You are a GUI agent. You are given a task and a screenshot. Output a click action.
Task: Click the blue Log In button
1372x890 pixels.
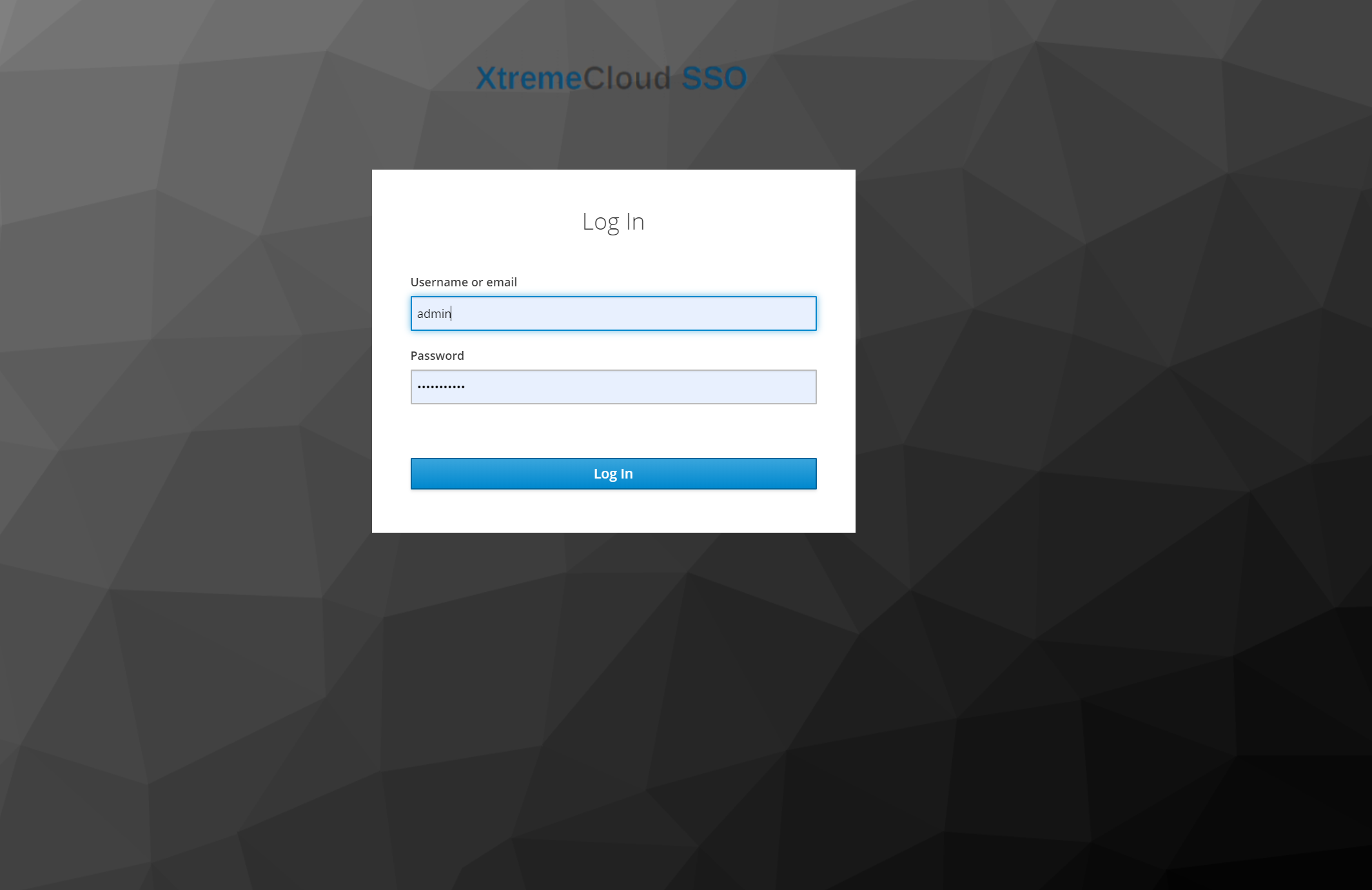click(x=613, y=473)
